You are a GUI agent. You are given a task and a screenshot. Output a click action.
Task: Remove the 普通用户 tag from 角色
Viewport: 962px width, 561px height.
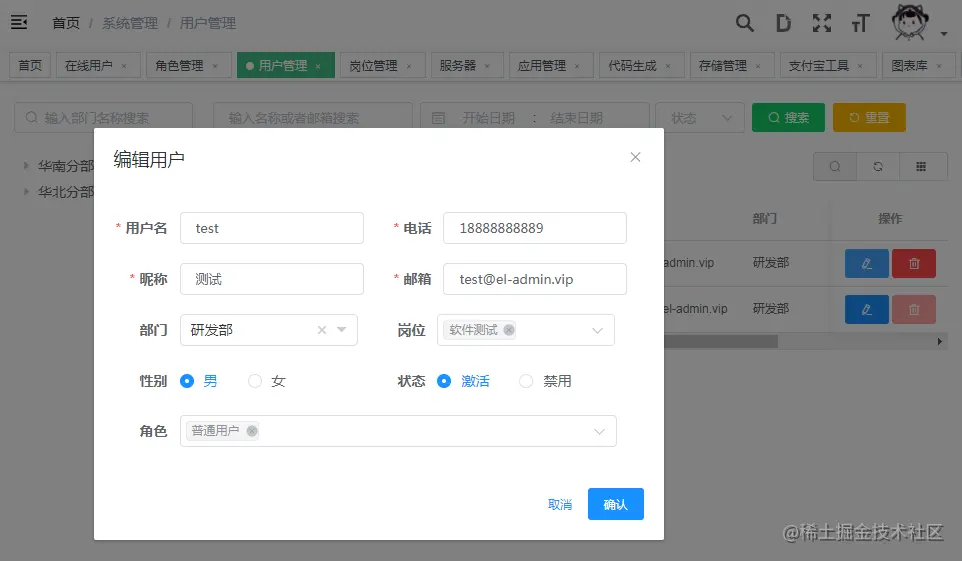coord(252,431)
